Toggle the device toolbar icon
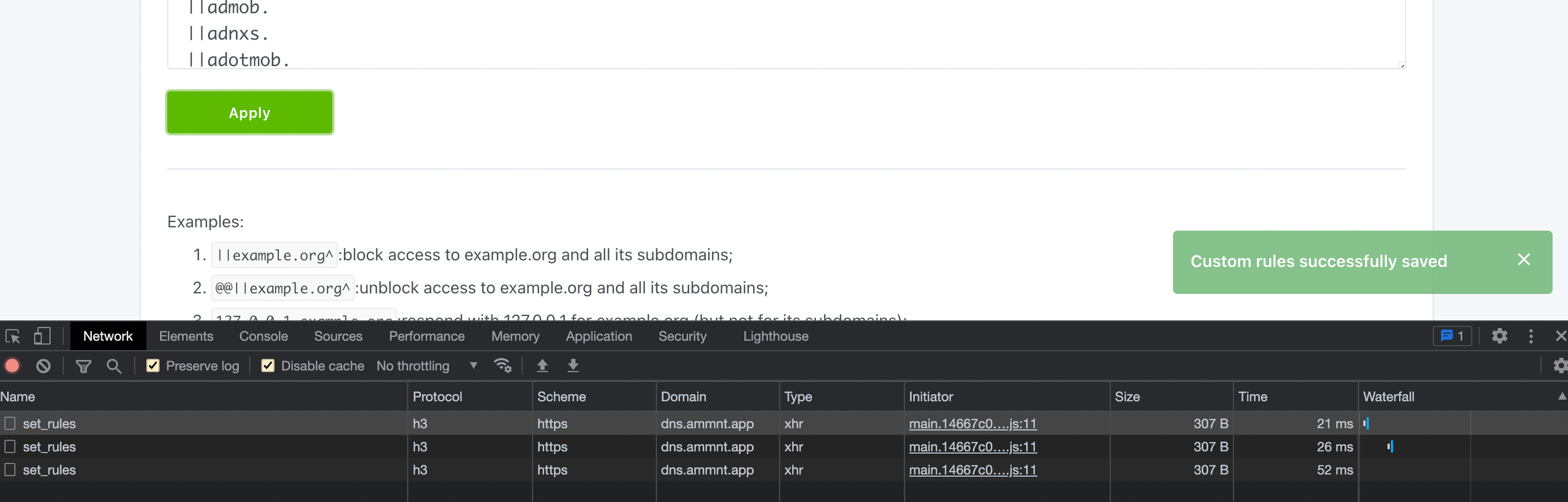Screen dimensions: 1568x502 pyautogui.click(x=42, y=336)
